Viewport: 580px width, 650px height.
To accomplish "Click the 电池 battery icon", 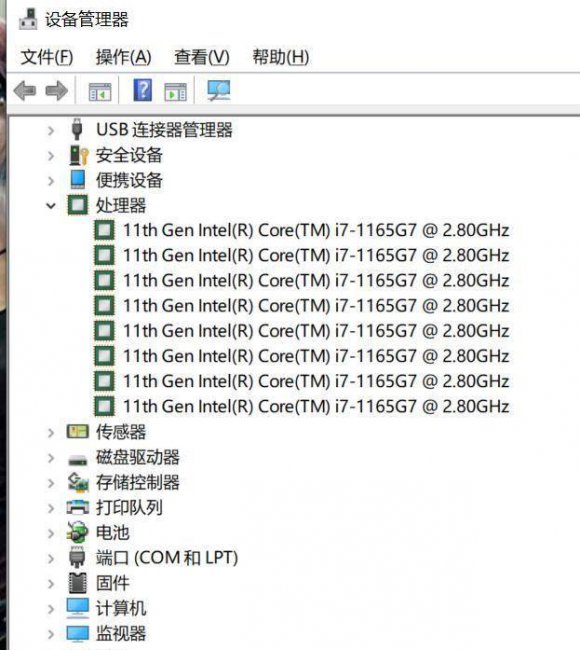I will pos(78,532).
